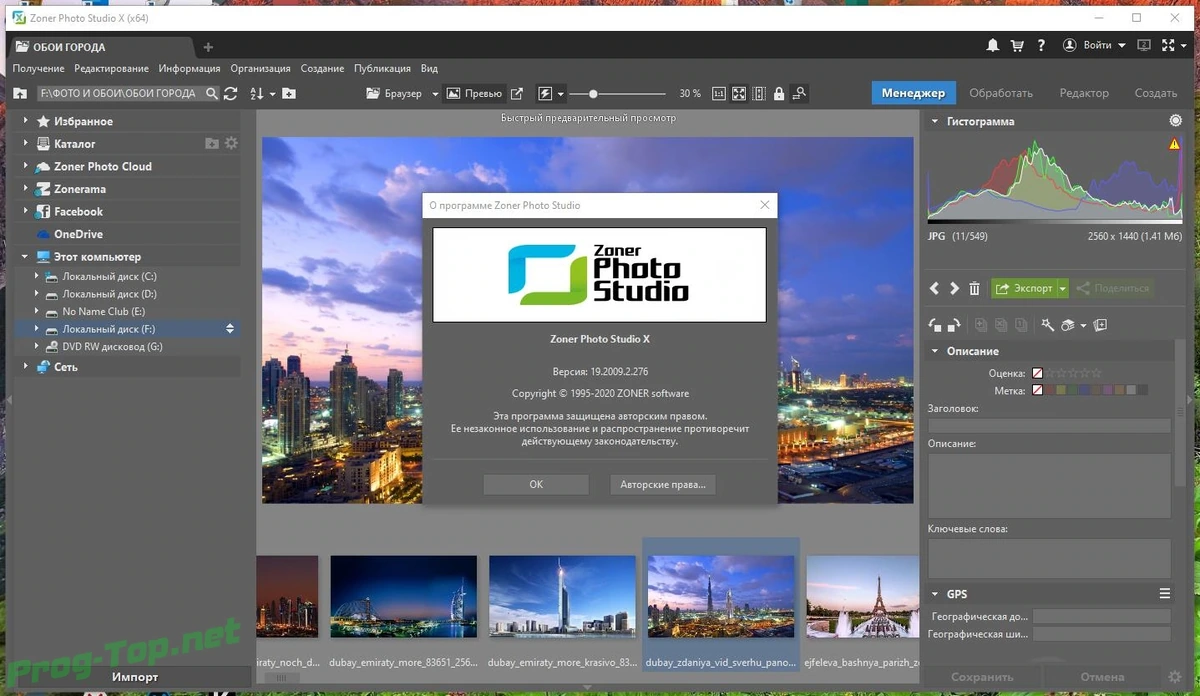Switch to Редактор module tab

pos(1084,93)
